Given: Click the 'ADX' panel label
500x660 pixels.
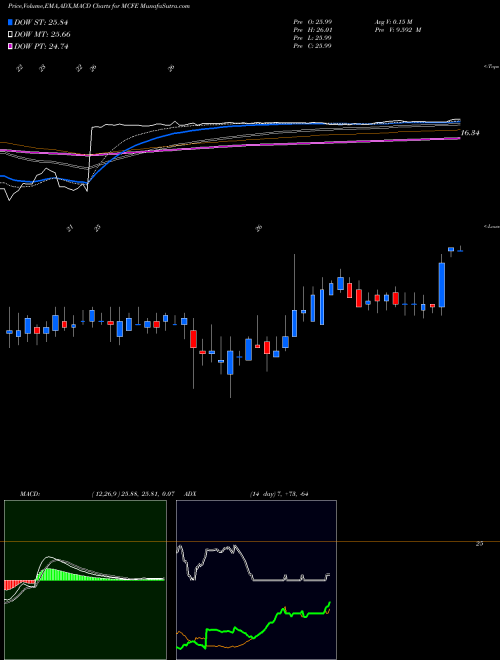Looking at the screenshot, I should click(190, 494).
